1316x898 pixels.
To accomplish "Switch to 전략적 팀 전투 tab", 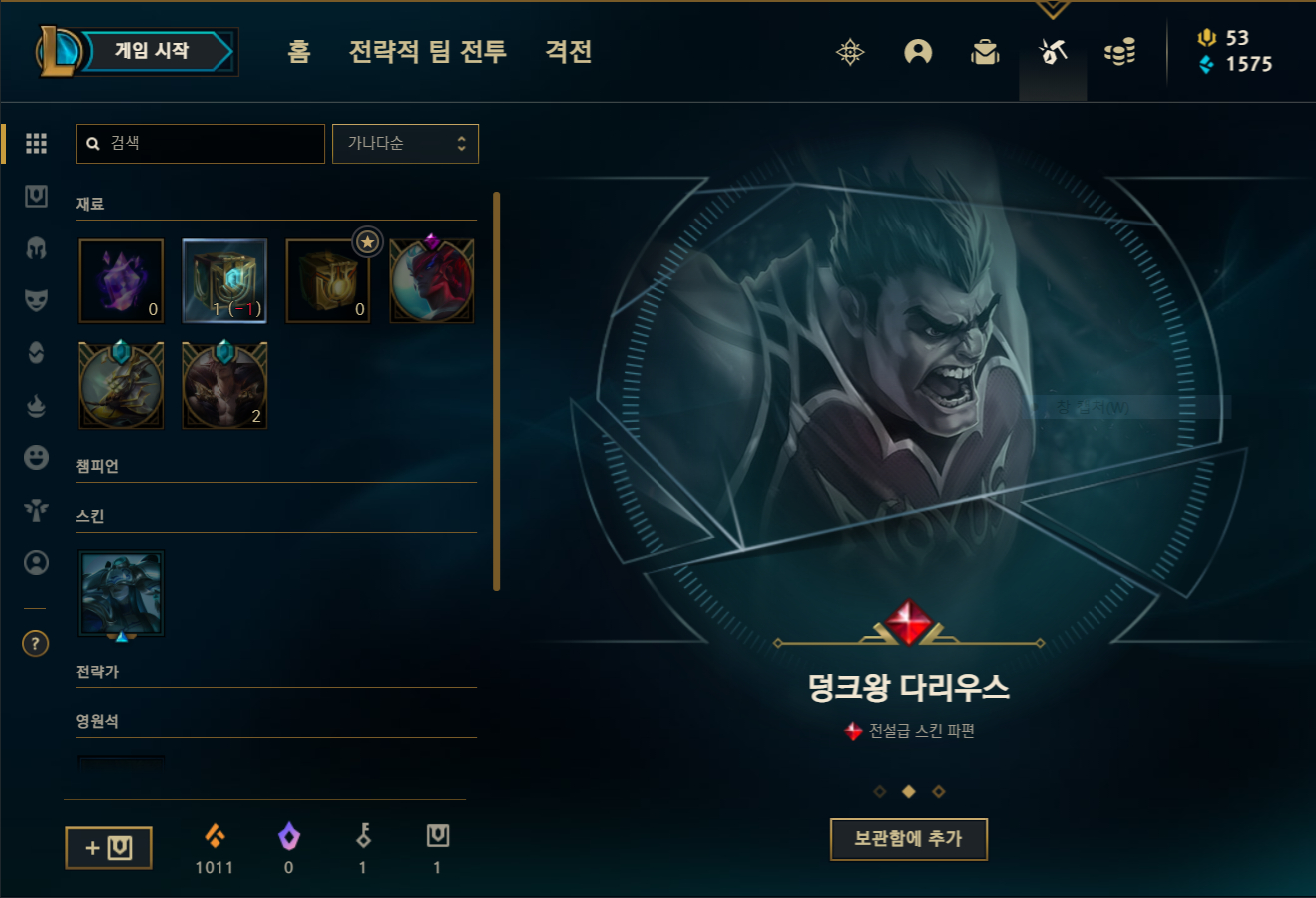I will tap(427, 51).
